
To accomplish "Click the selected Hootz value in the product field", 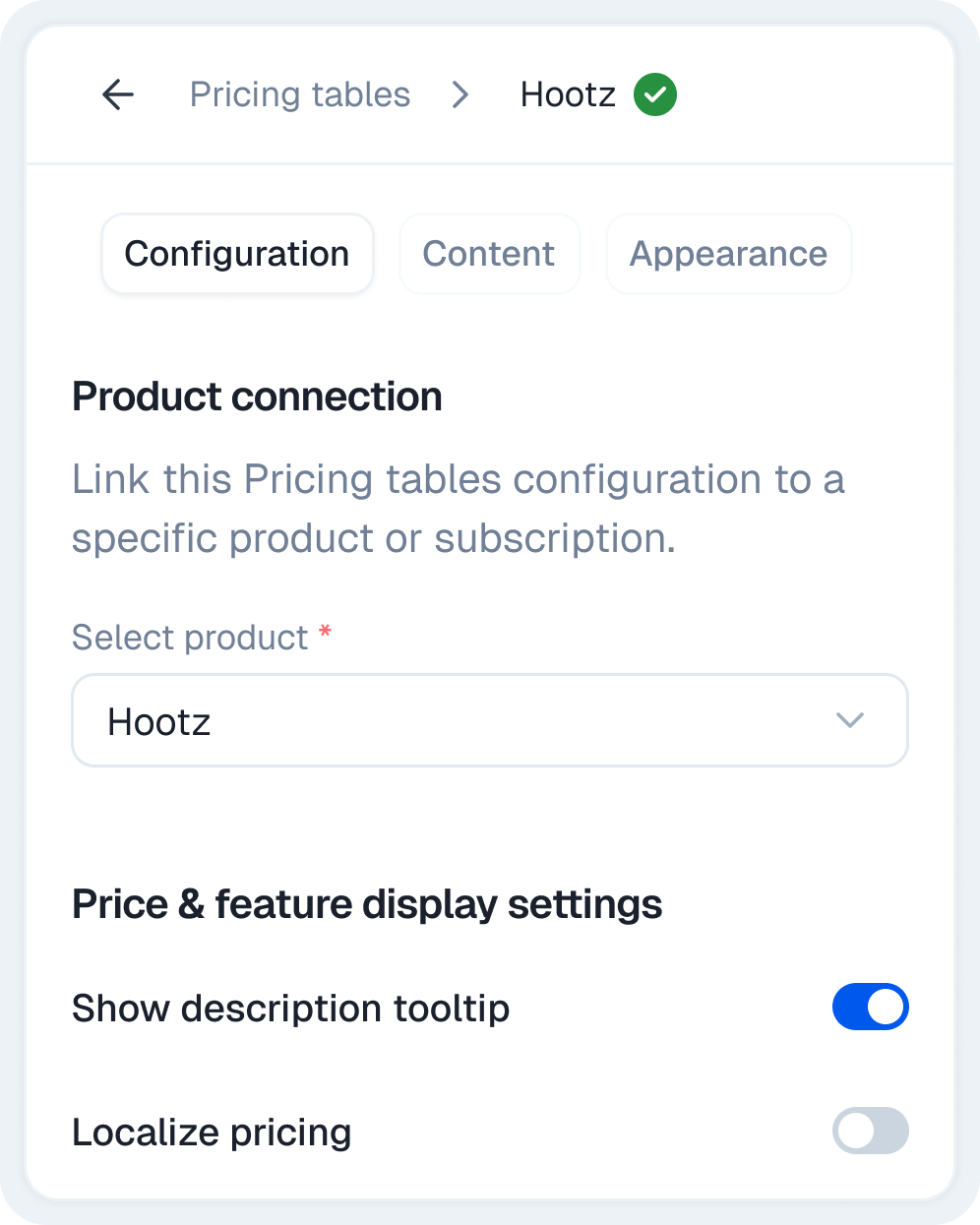I will [159, 722].
